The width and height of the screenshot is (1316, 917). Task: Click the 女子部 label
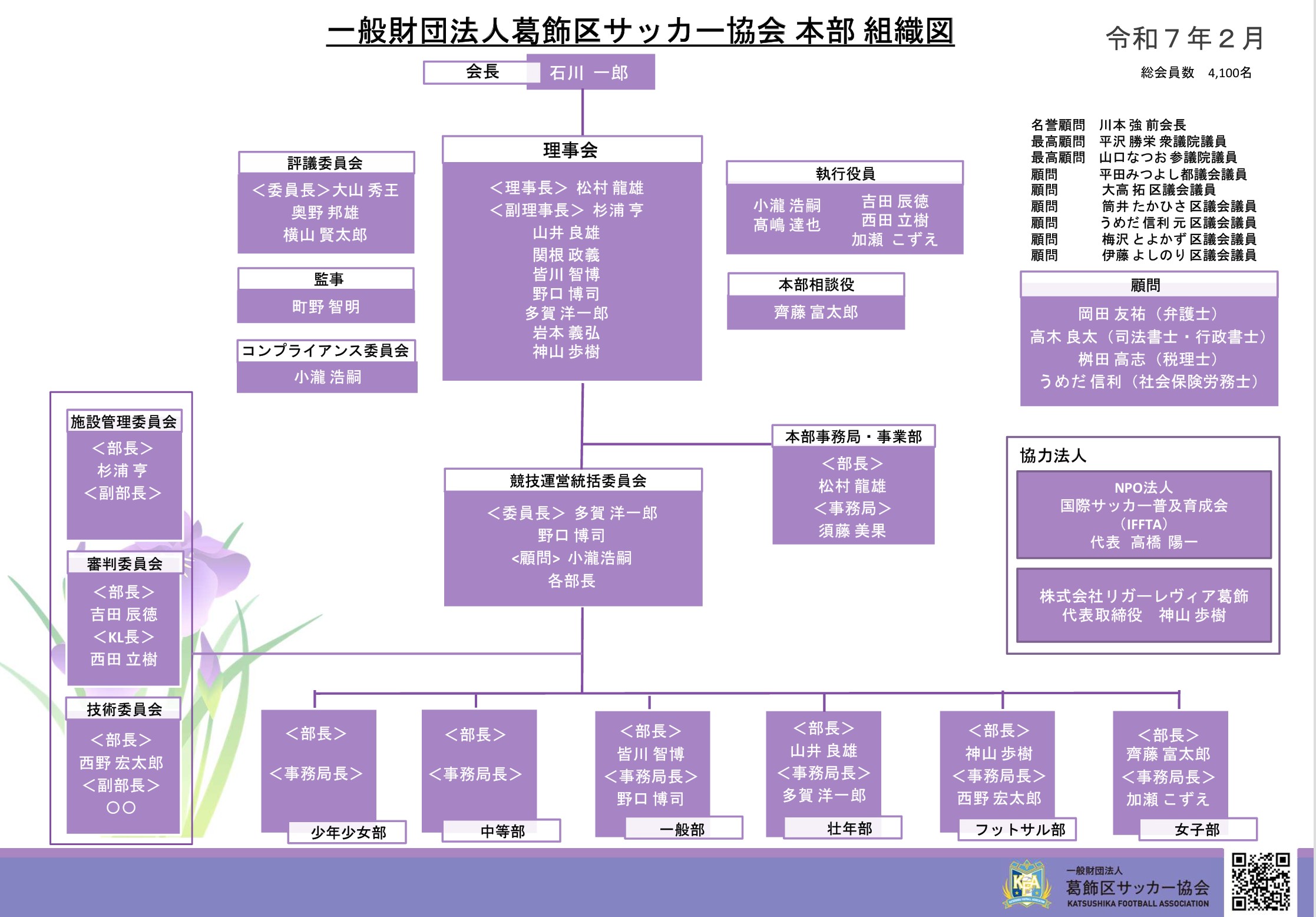pyautogui.click(x=1197, y=829)
